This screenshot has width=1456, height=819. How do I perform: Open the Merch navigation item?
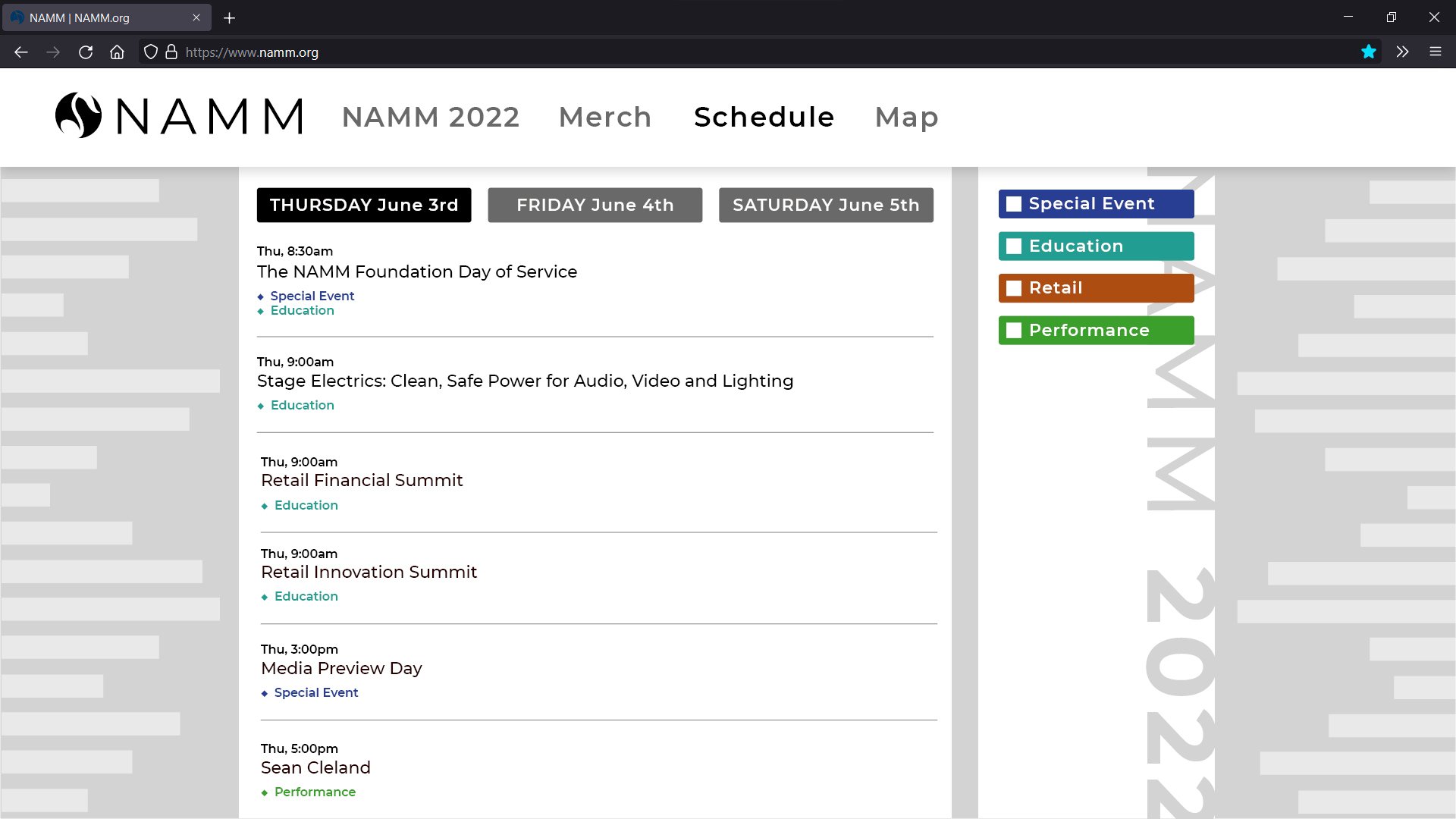click(604, 117)
